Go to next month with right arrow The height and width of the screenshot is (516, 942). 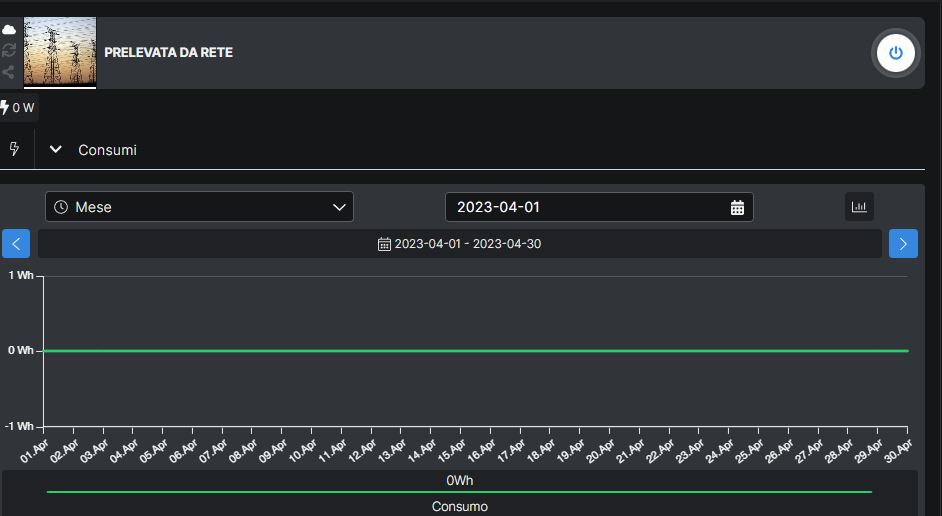pyautogui.click(x=903, y=244)
